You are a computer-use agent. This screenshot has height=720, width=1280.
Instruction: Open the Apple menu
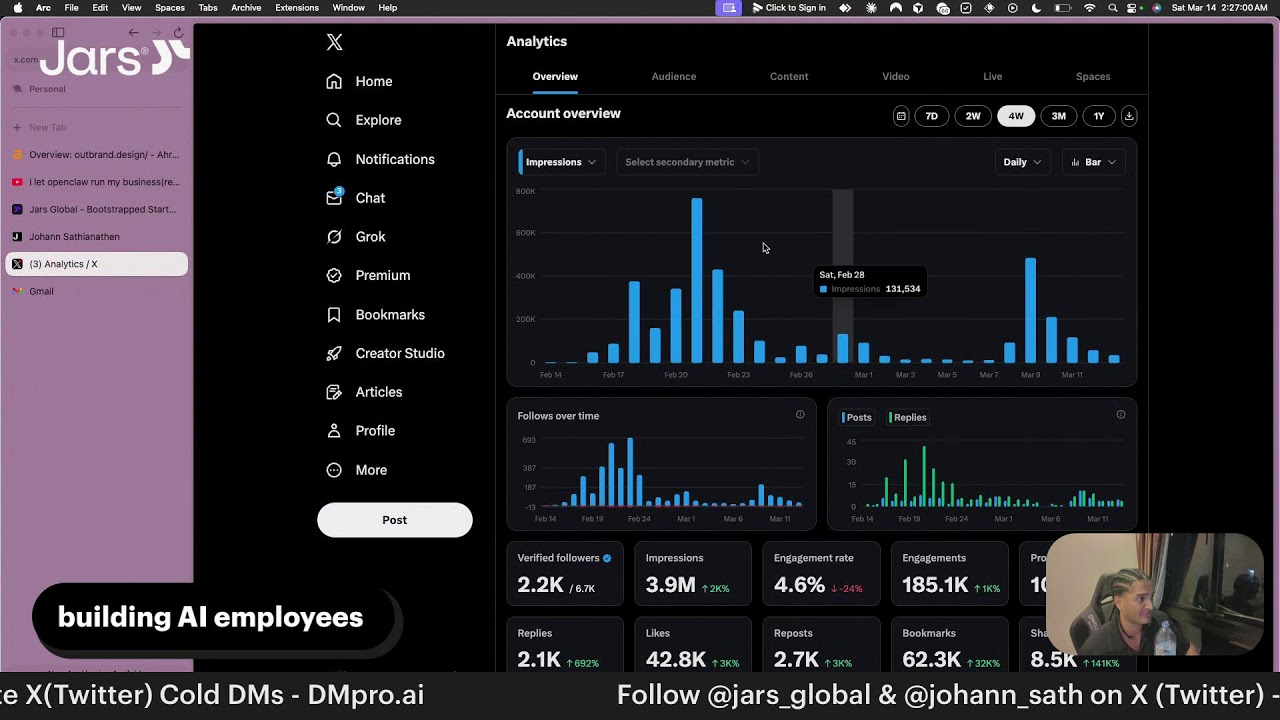(17, 8)
